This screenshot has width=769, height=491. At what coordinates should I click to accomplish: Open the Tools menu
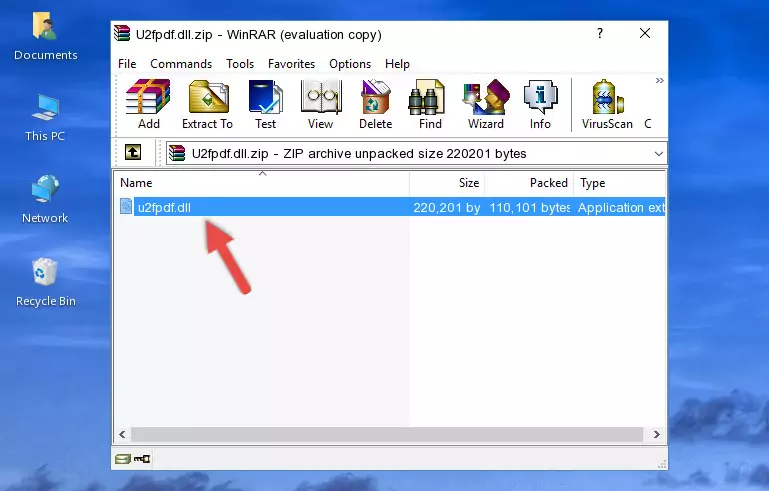click(x=240, y=64)
